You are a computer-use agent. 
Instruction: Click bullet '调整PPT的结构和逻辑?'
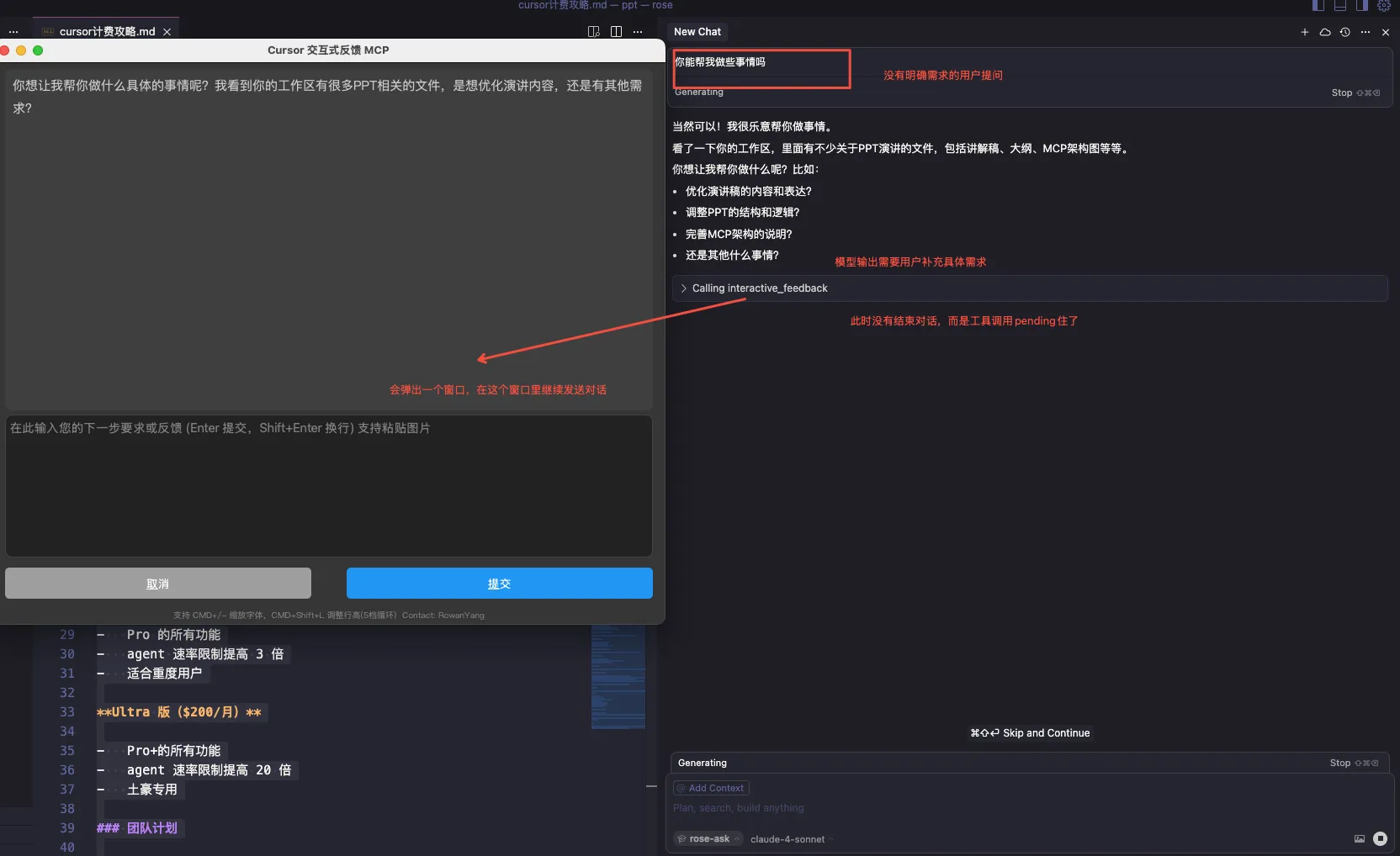(743, 213)
